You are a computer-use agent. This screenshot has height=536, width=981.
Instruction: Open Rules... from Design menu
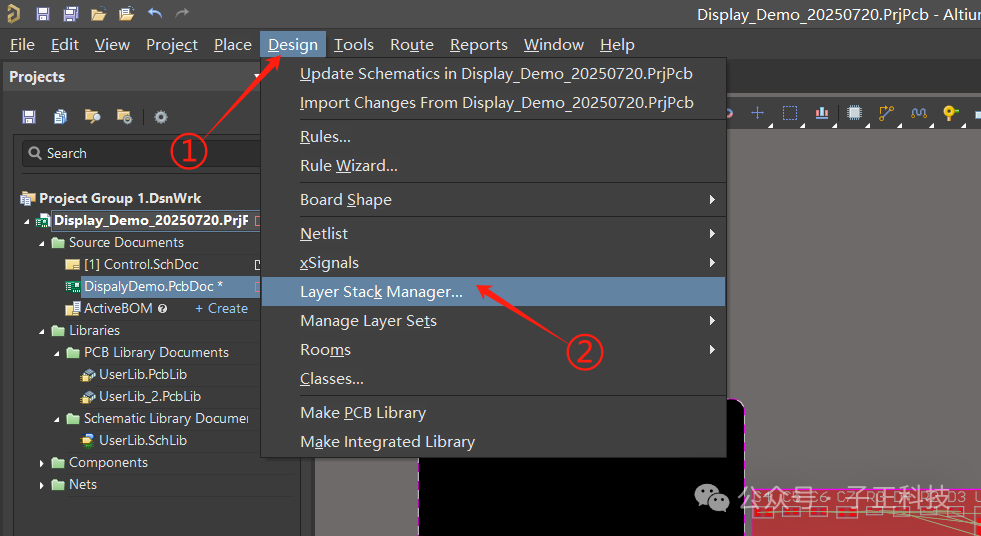[x=494, y=136]
